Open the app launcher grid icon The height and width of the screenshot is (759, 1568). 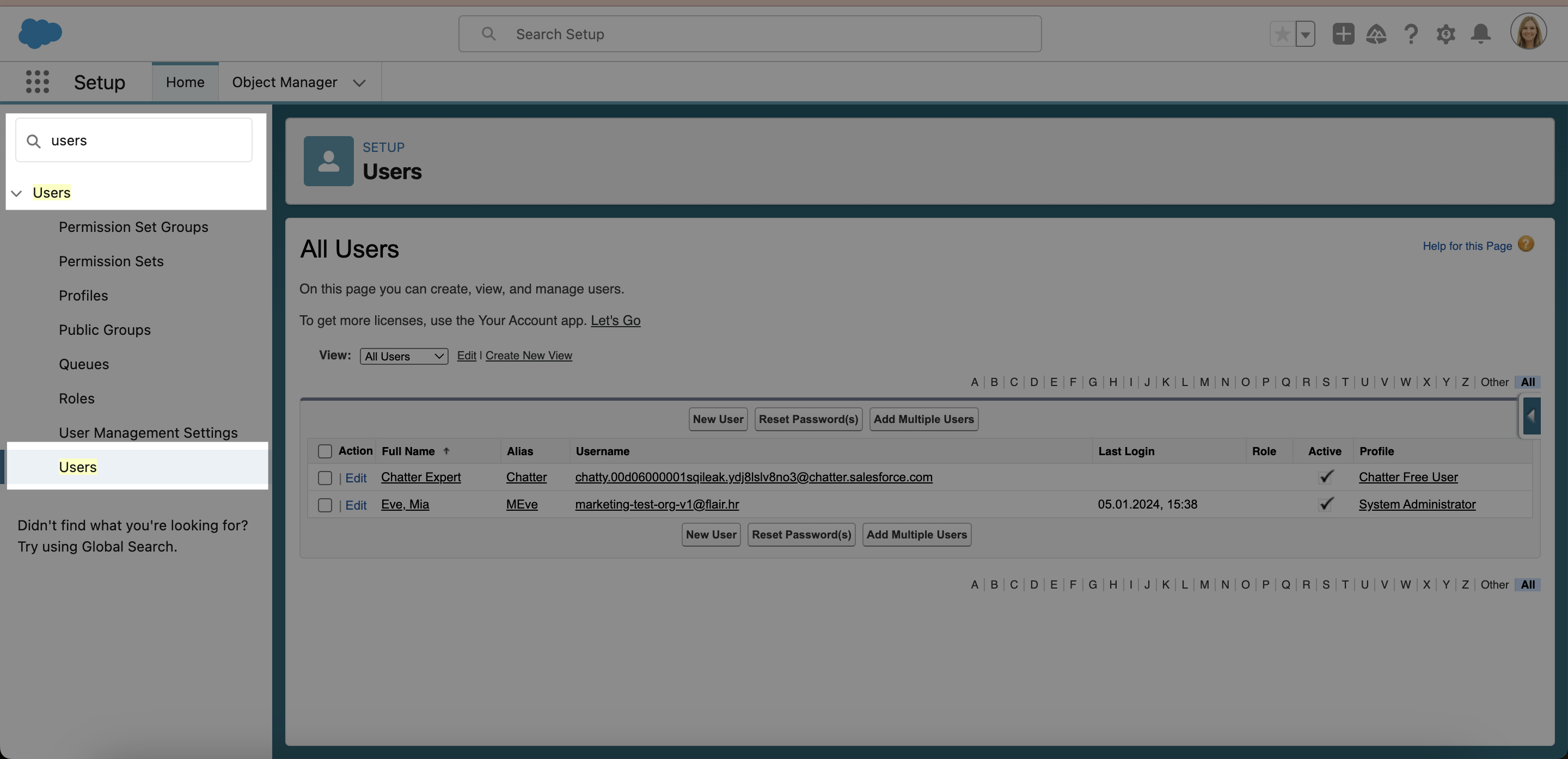coord(36,82)
